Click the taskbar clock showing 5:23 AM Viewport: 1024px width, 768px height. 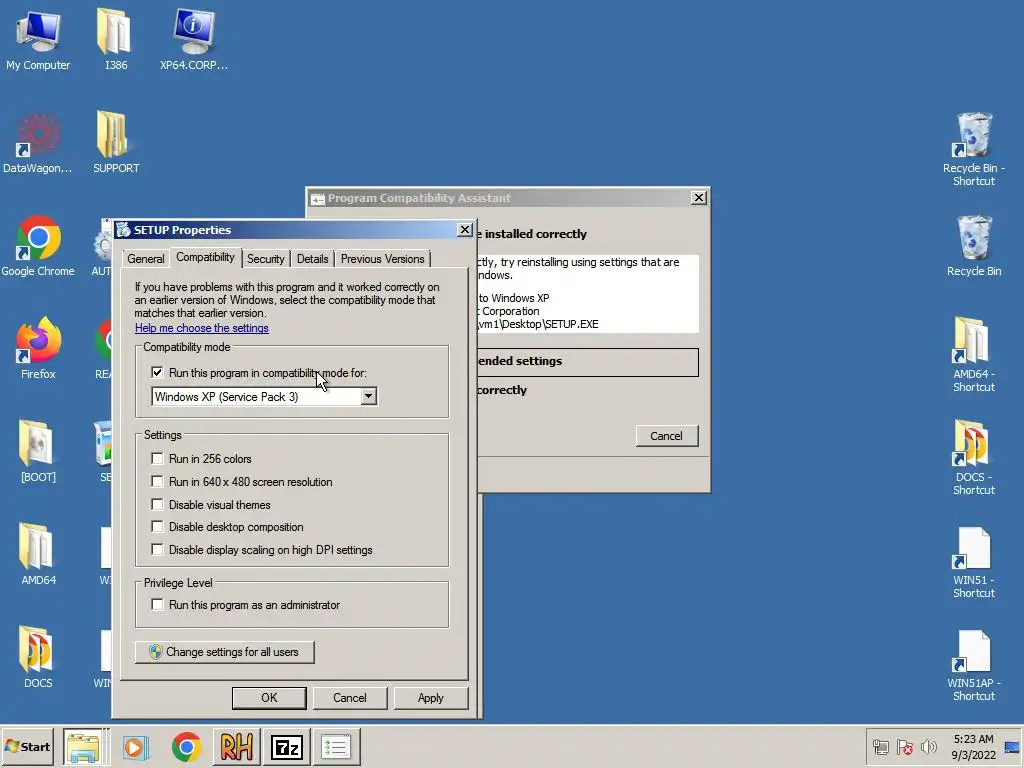(973, 747)
